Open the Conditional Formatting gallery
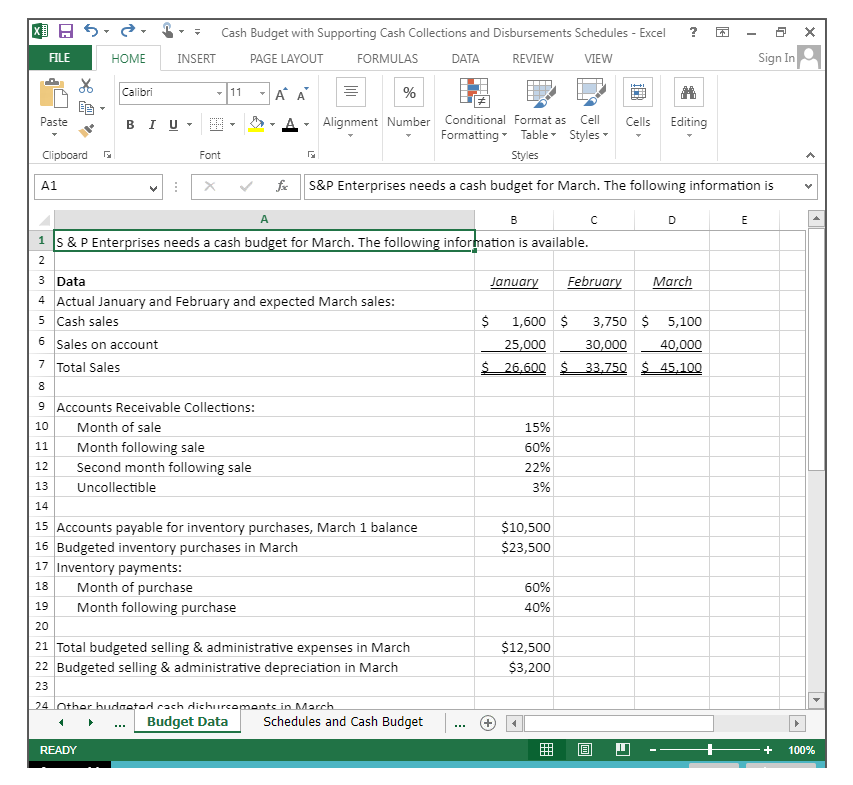Viewport: 853px width, 785px height. 474,110
